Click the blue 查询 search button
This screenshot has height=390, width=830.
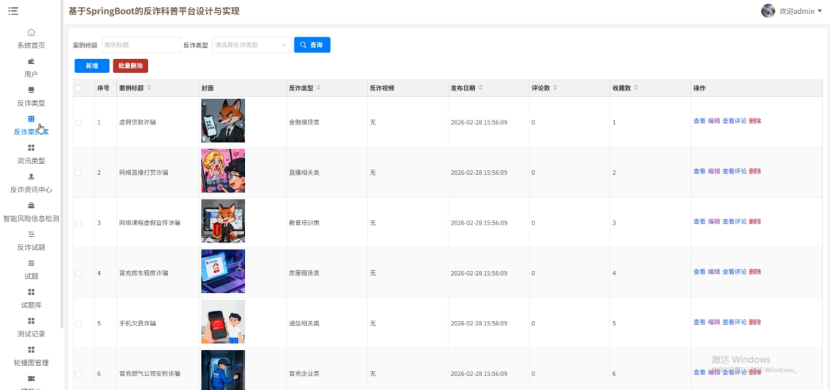pos(312,45)
